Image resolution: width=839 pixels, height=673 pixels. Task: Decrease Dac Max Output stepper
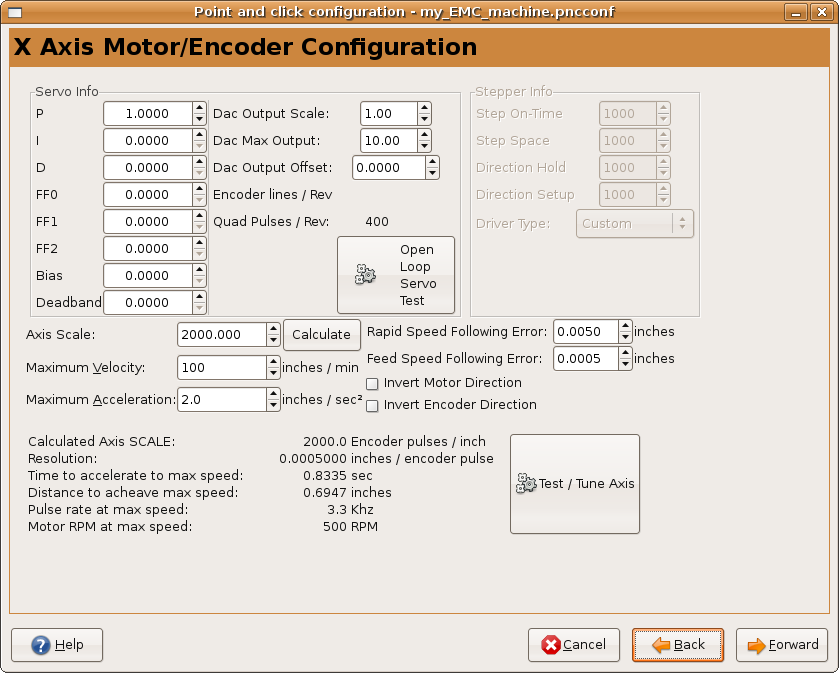pos(424,146)
